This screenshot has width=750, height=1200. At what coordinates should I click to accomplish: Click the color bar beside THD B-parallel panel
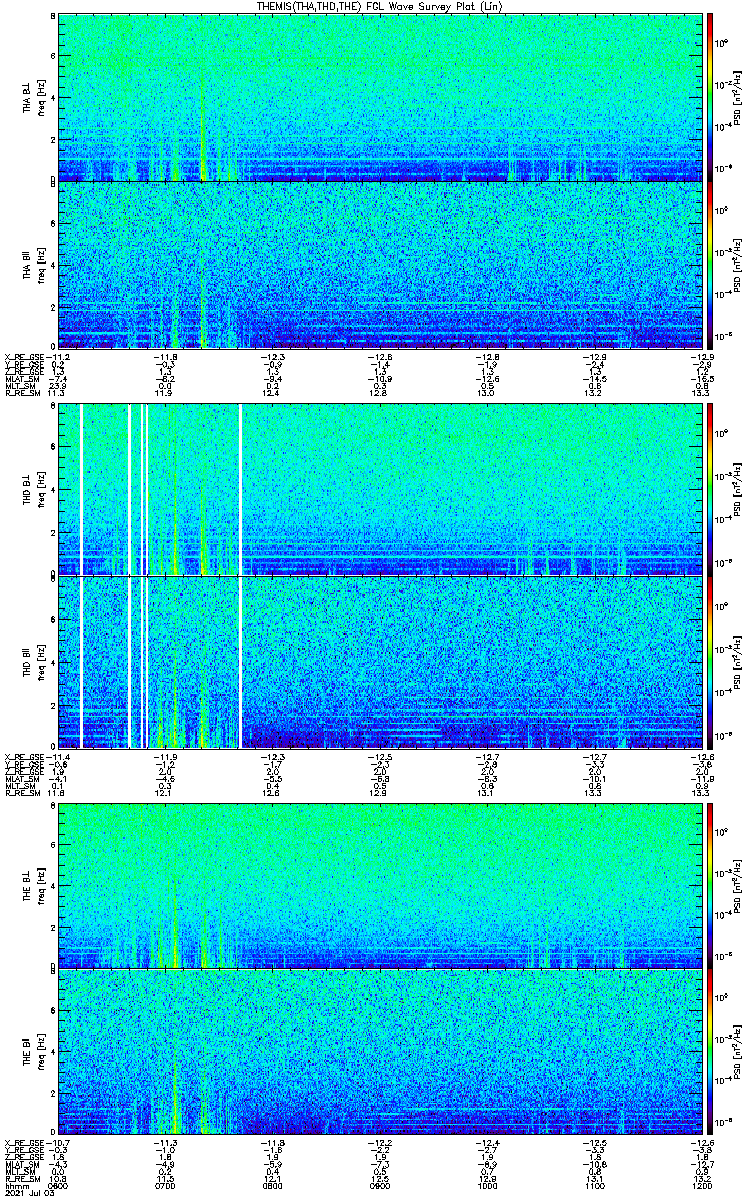coord(711,662)
